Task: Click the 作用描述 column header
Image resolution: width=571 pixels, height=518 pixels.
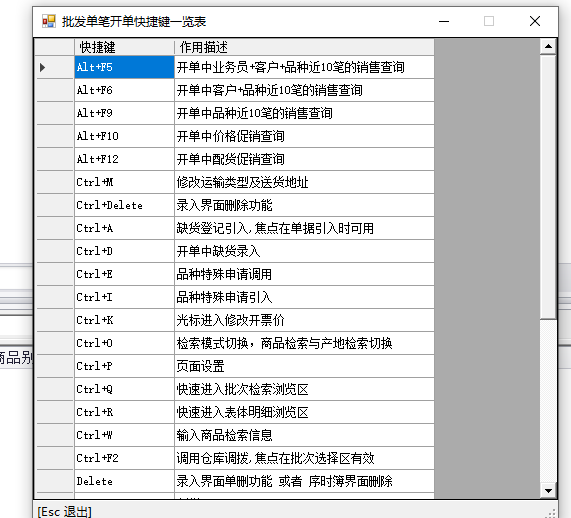Action: 304,47
